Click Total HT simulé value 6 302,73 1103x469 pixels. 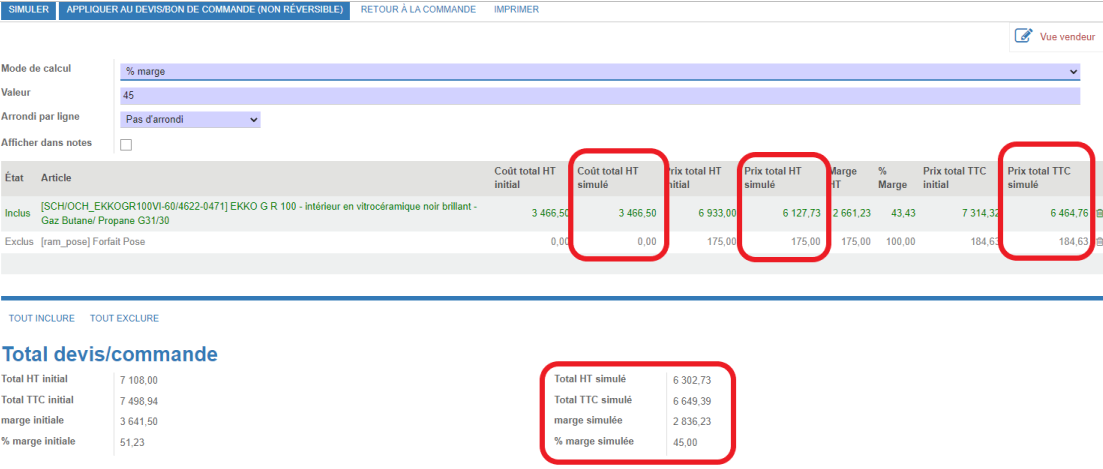692,380
